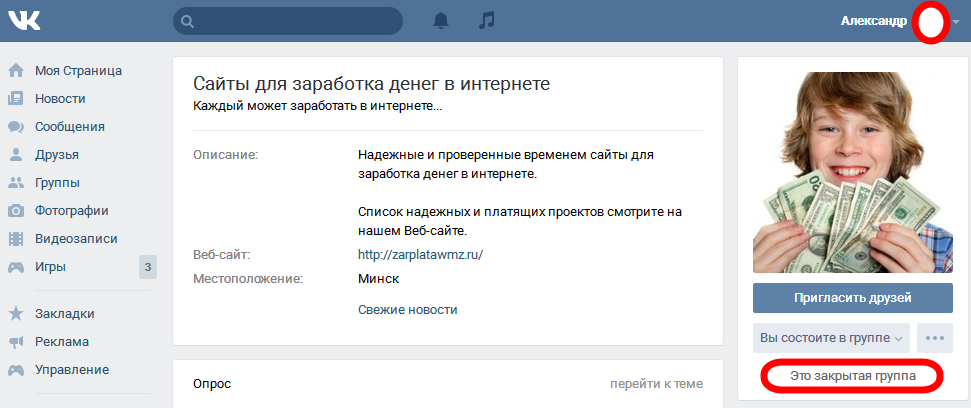Image resolution: width=971 pixels, height=408 pixels.
Task: Open the music note icon
Action: point(487,21)
